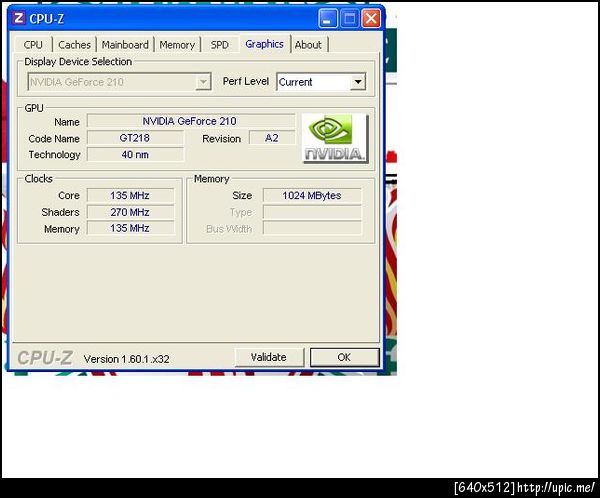Click the CPU-Z app icon in title bar

(x=19, y=18)
